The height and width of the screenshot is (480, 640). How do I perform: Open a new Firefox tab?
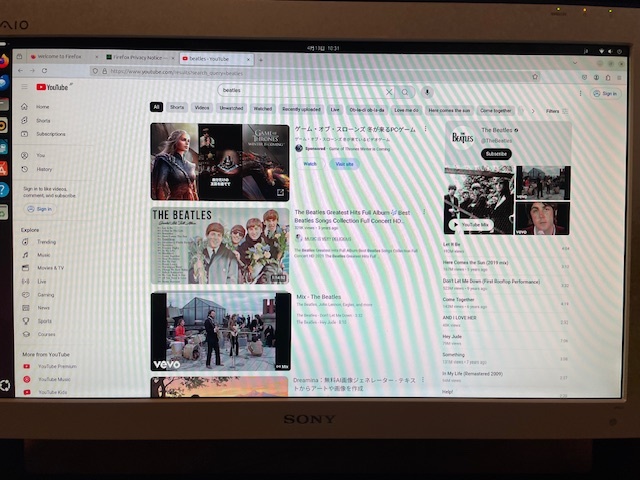tap(260, 60)
